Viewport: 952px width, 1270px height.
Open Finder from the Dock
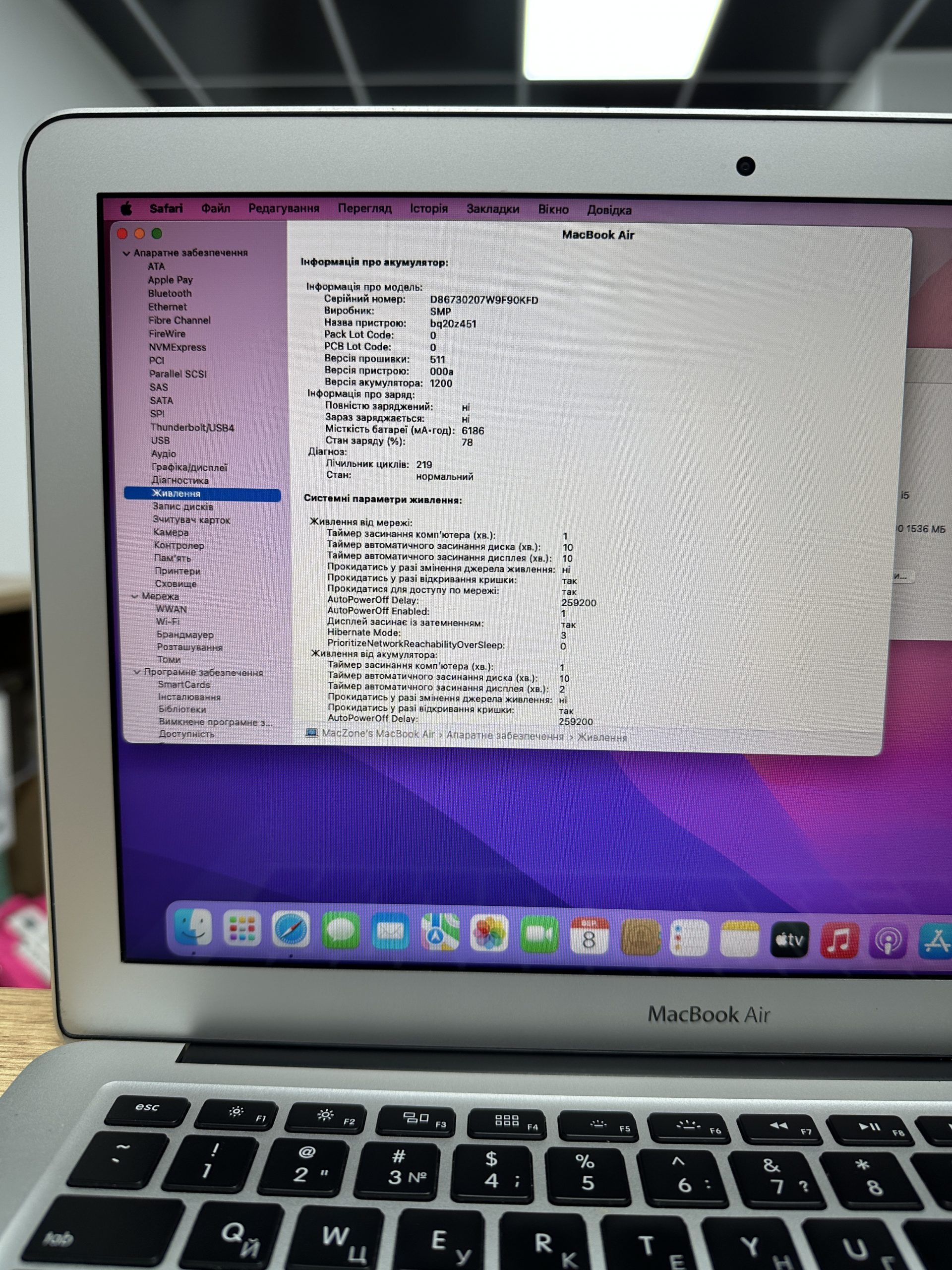(193, 927)
